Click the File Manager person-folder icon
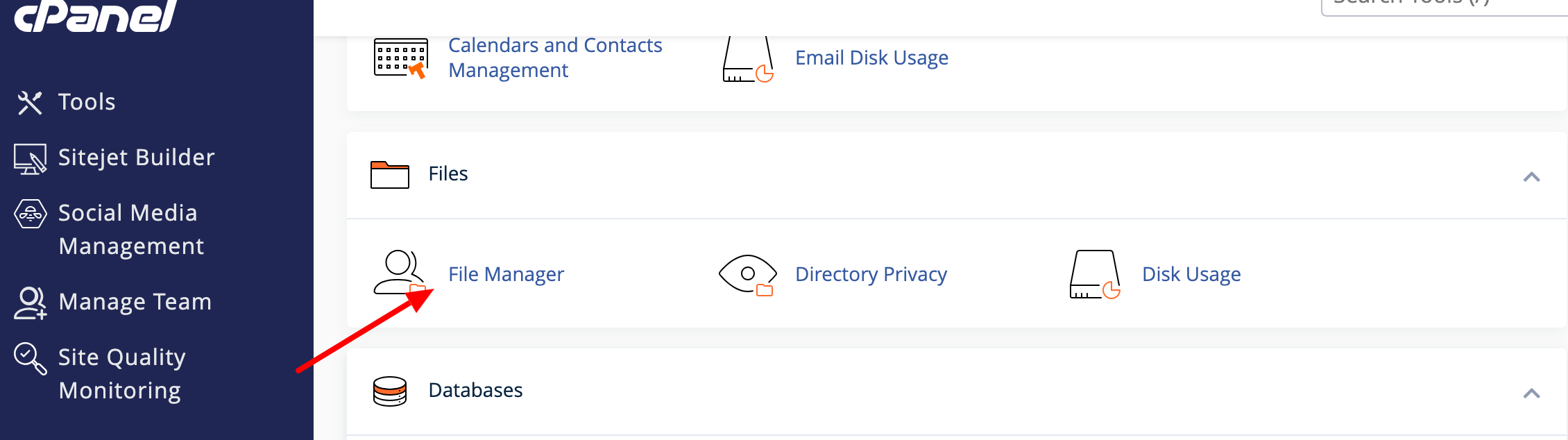Screen dimensions: 1568x440 (x=400, y=273)
